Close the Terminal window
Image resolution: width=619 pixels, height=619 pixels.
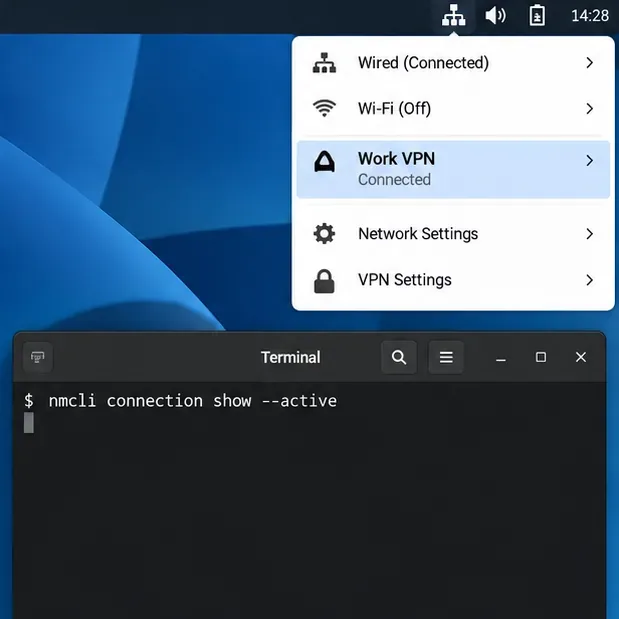tap(581, 357)
